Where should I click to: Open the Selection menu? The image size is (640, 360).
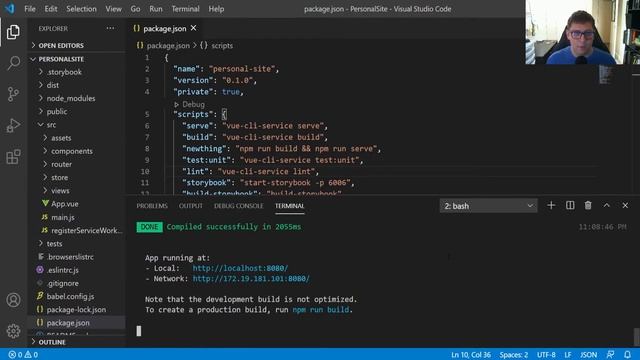81,9
